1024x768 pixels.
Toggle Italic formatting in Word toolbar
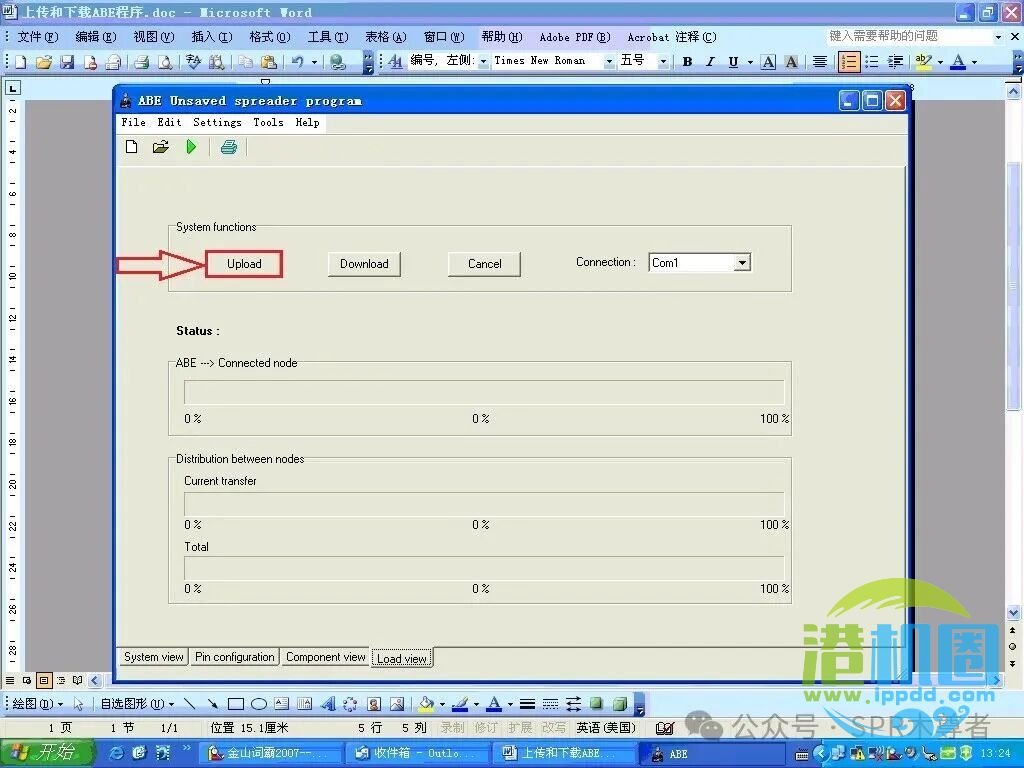coord(710,62)
